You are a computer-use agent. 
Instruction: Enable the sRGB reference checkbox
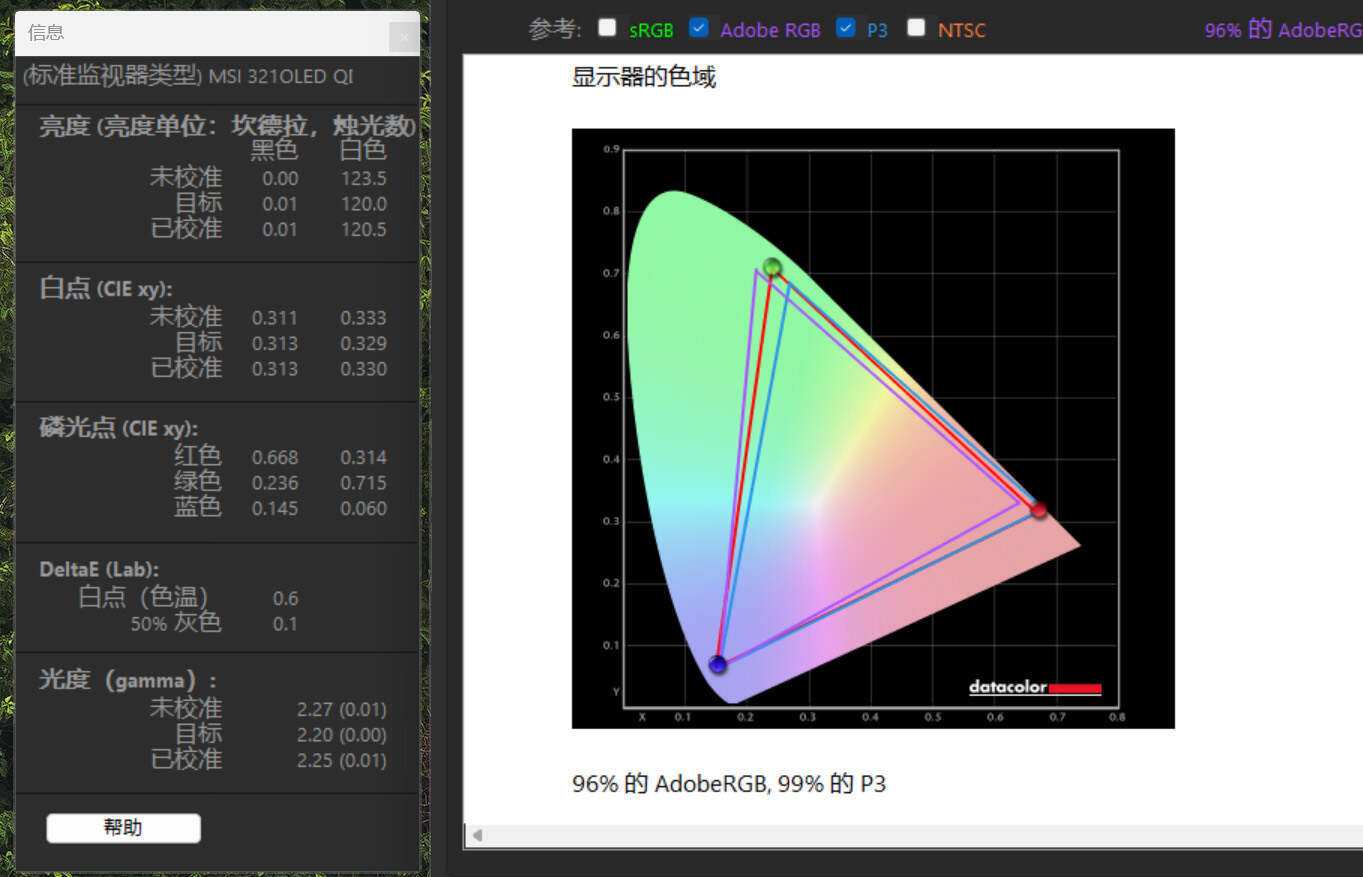click(607, 29)
